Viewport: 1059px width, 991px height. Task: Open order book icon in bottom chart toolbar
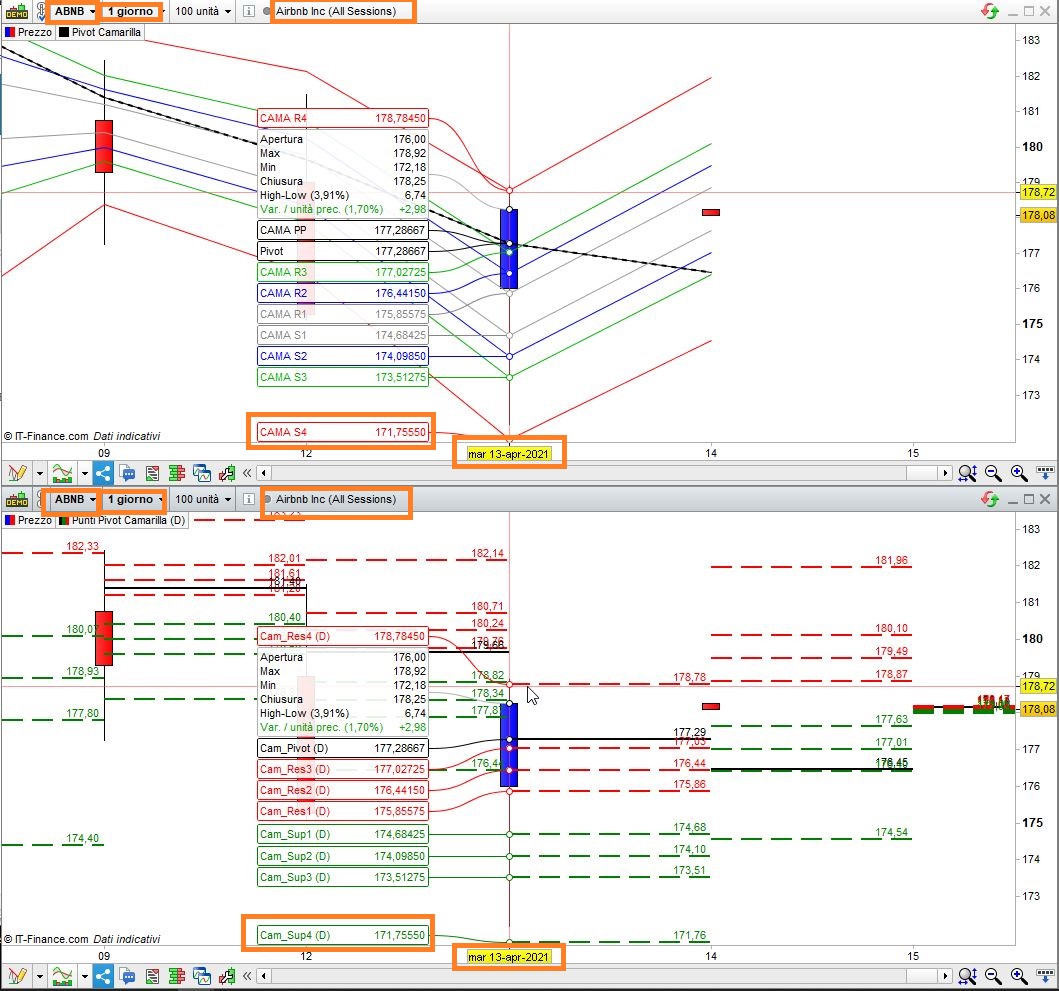point(177,975)
